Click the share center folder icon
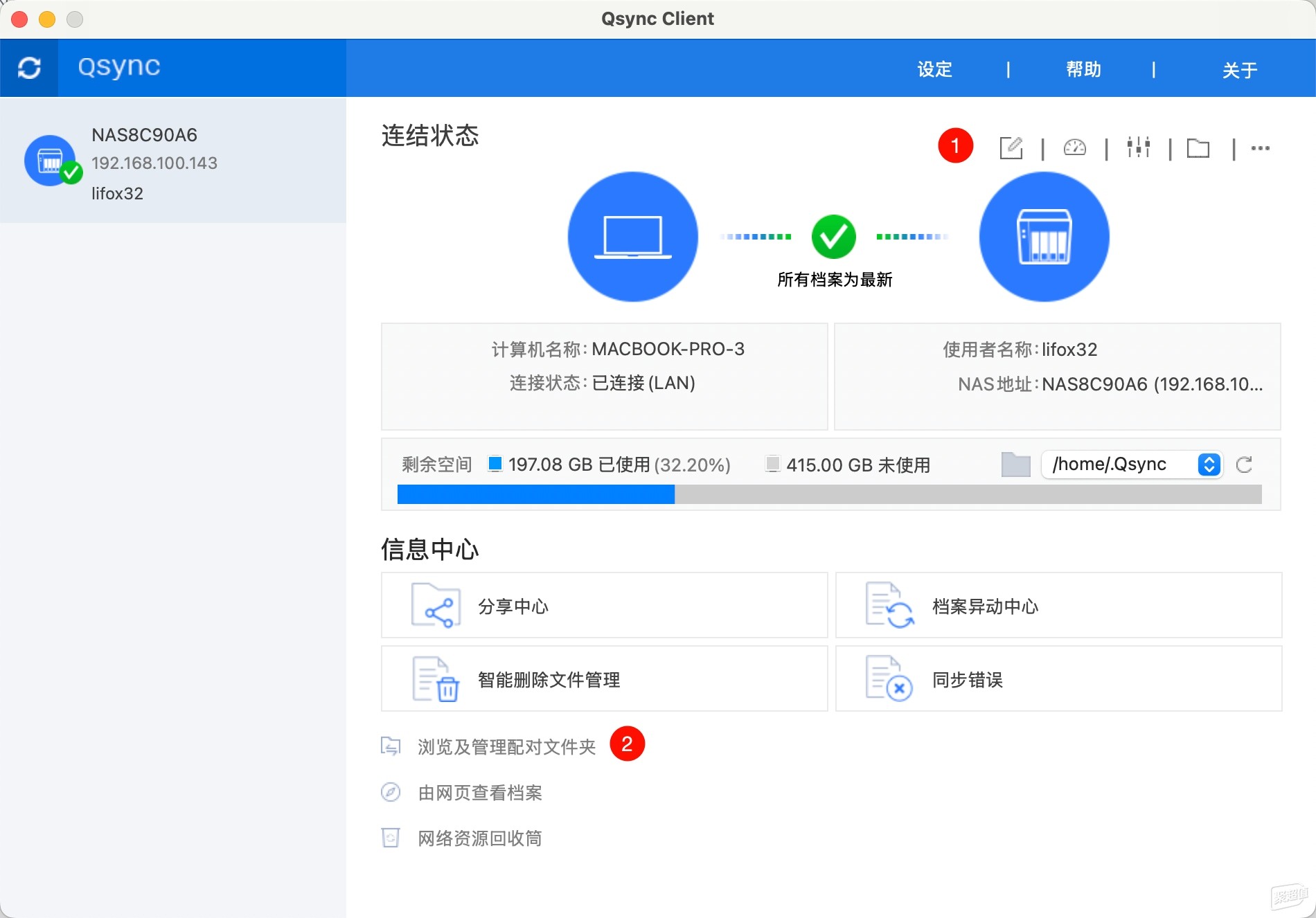1316x918 pixels. tap(436, 606)
